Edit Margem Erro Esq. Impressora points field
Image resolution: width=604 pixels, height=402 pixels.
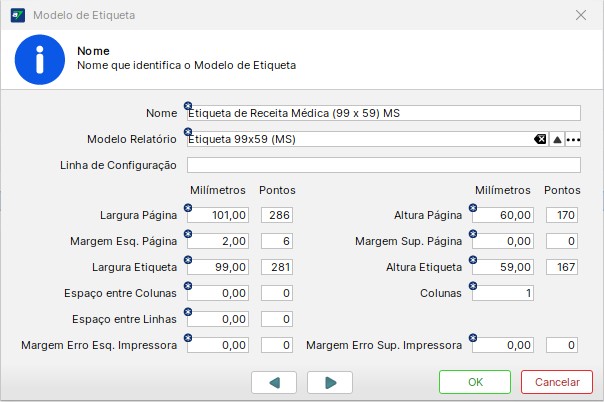[x=277, y=345]
